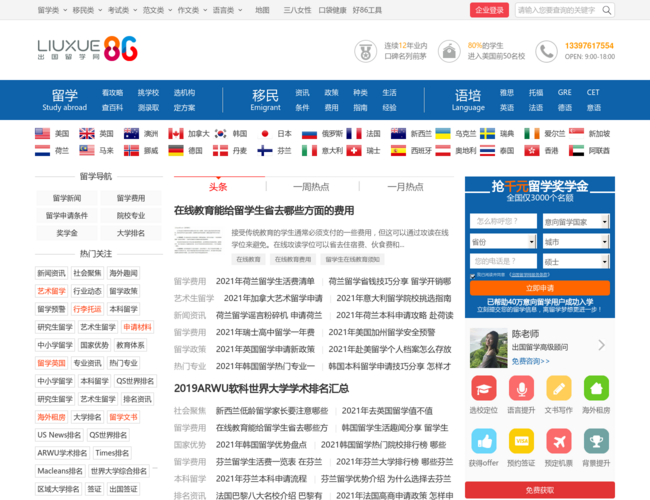Click the red 企业登录 button
650x500 pixels.
[489, 10]
